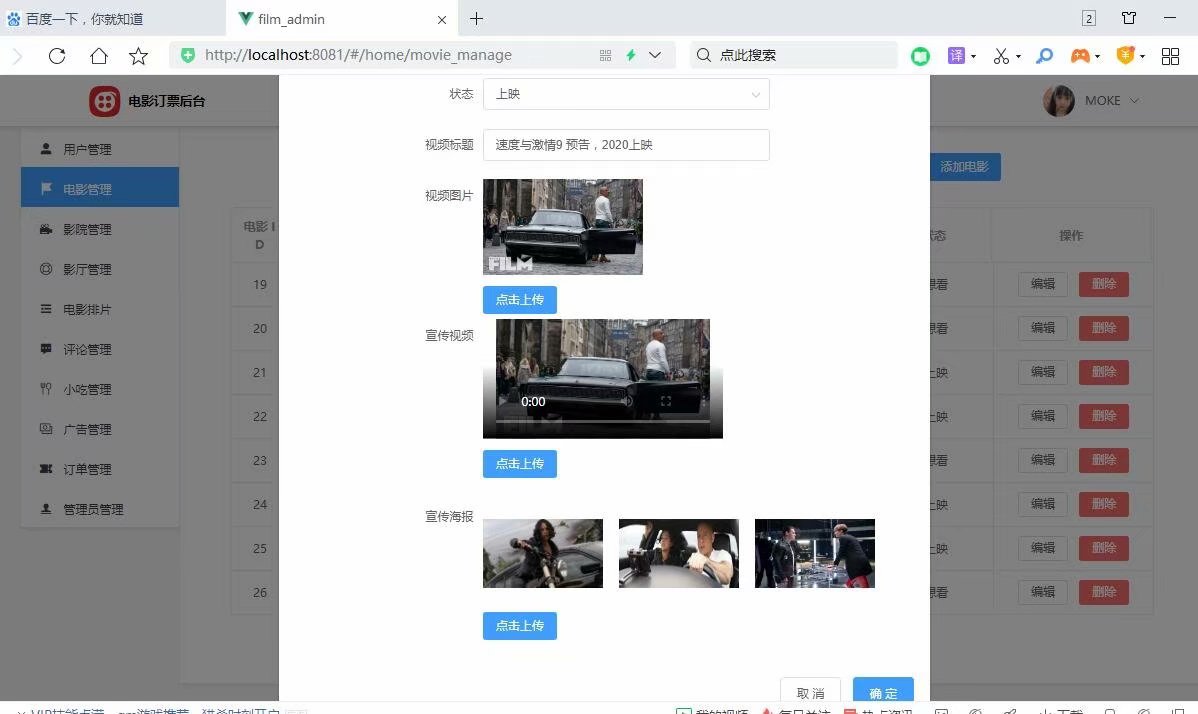Open the extensions grid icon

pyautogui.click(x=1170, y=56)
